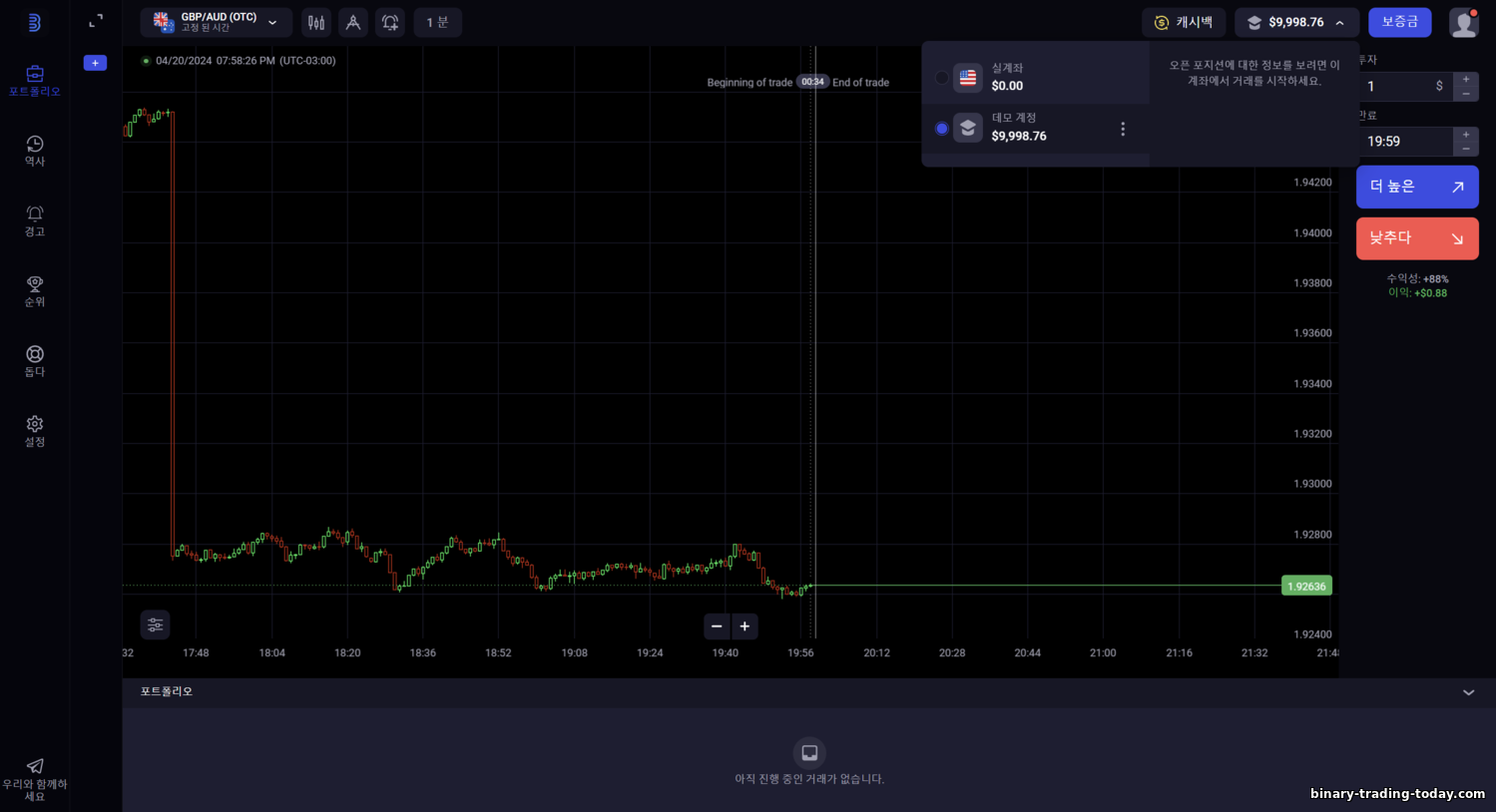Toggle fullscreen expand icon

96,21
